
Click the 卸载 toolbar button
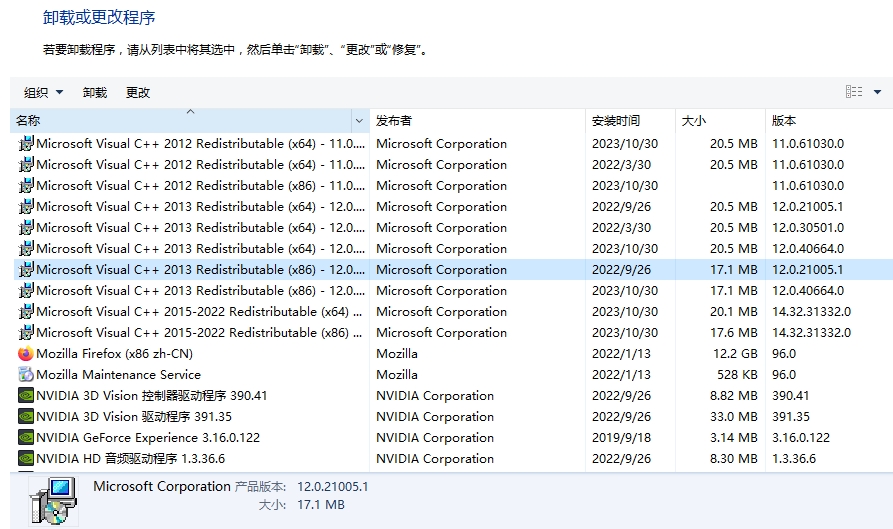pyautogui.click(x=95, y=92)
